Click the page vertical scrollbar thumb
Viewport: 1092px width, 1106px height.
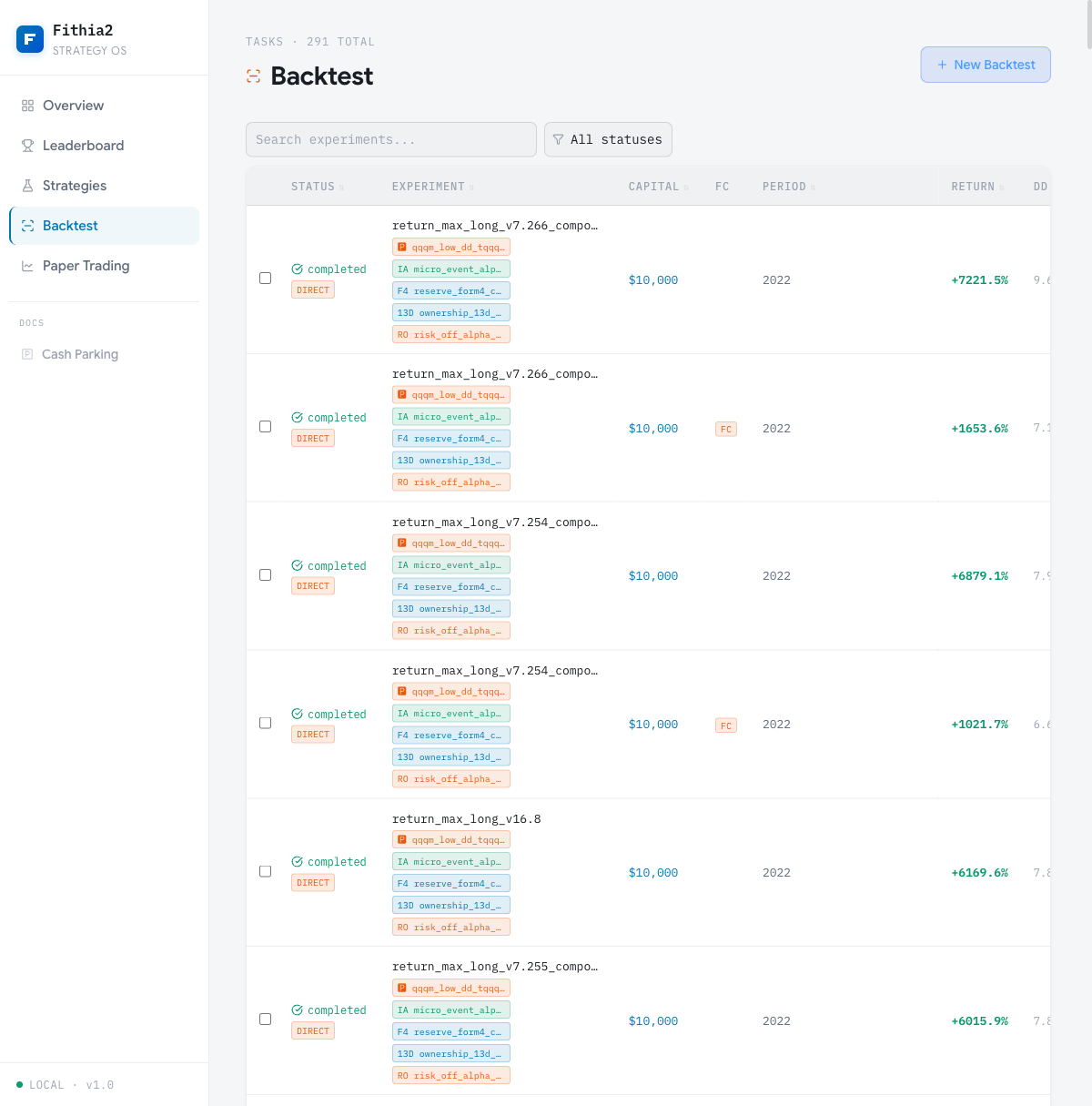1088,25
